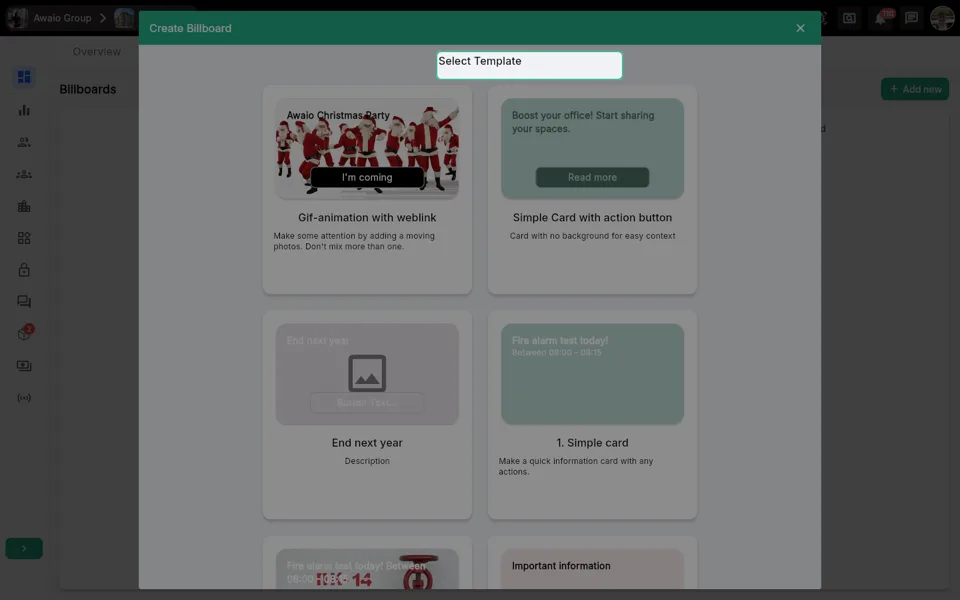Click the Read more button in the preview
Image resolution: width=960 pixels, height=600 pixels.
coord(592,177)
